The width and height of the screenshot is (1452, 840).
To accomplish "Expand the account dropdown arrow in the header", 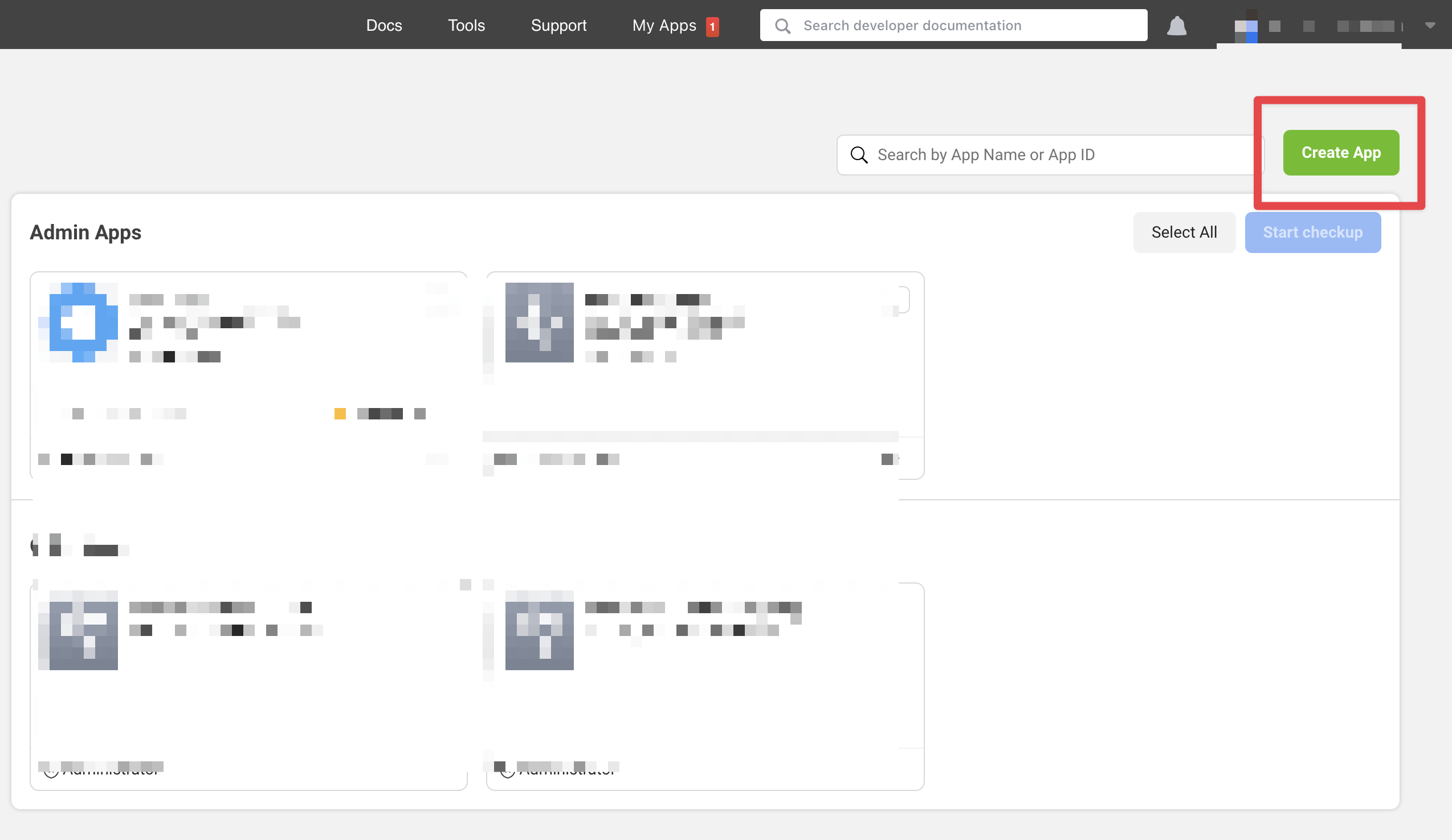I will (x=1430, y=25).
